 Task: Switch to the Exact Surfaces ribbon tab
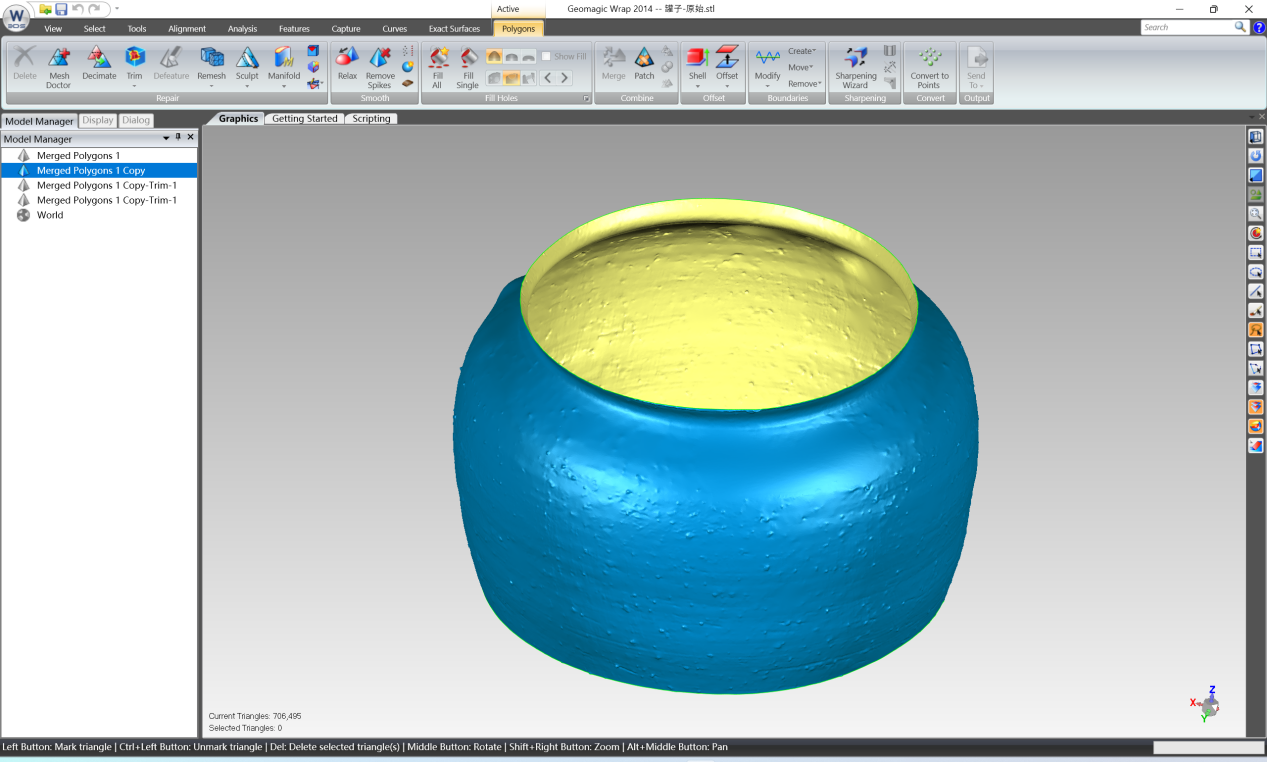pos(454,28)
